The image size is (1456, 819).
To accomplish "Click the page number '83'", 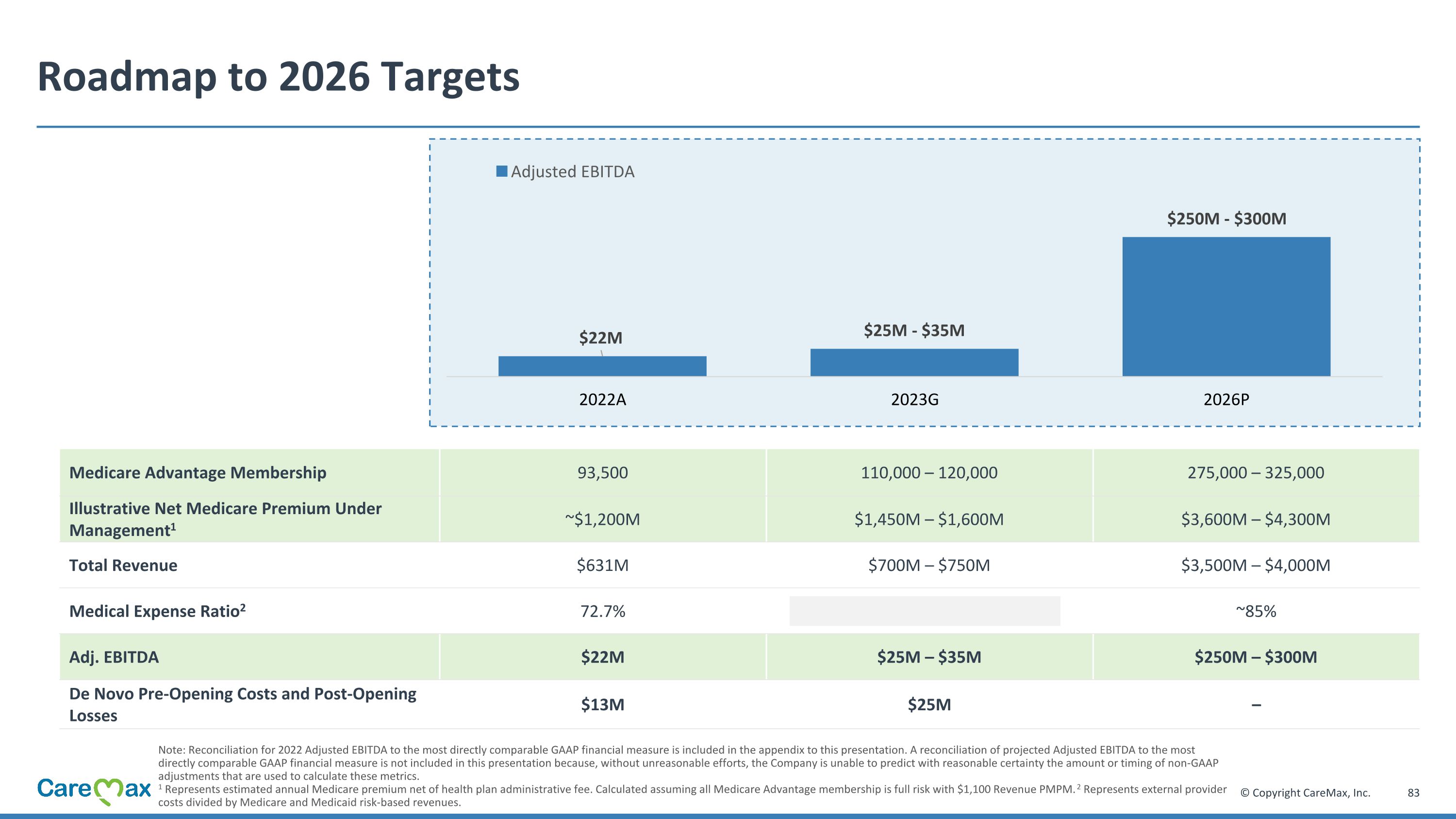I will (1413, 793).
